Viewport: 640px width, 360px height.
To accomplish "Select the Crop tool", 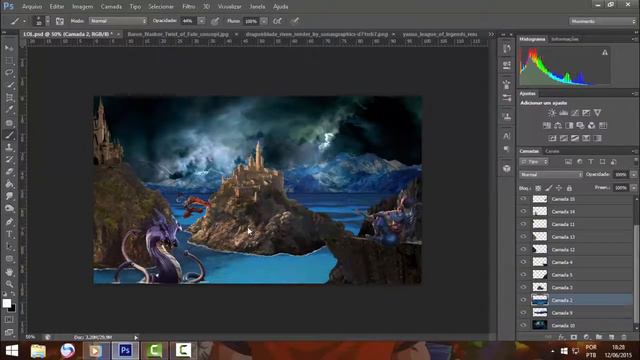I will pyautogui.click(x=9, y=98).
